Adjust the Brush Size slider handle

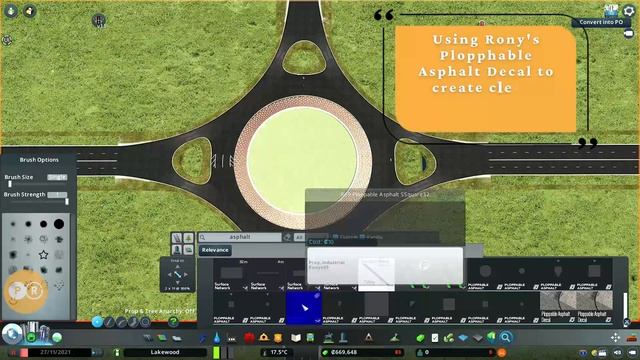tap(10, 184)
